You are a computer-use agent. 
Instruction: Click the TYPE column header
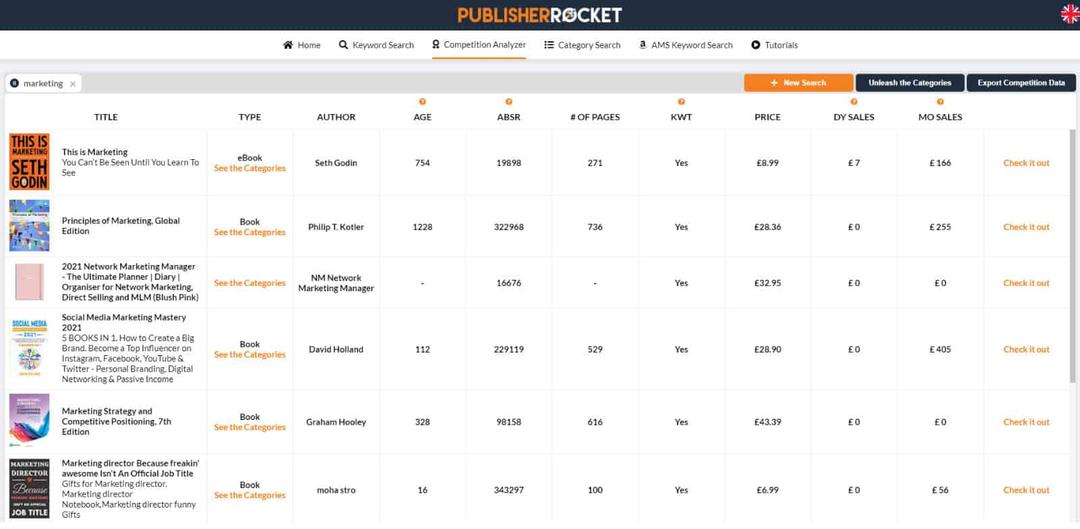pyautogui.click(x=249, y=117)
